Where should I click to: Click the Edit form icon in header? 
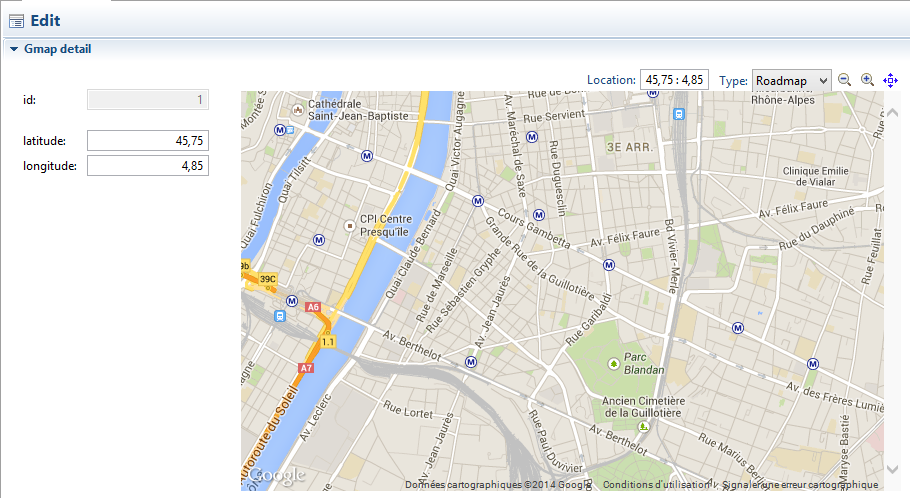pyautogui.click(x=16, y=20)
